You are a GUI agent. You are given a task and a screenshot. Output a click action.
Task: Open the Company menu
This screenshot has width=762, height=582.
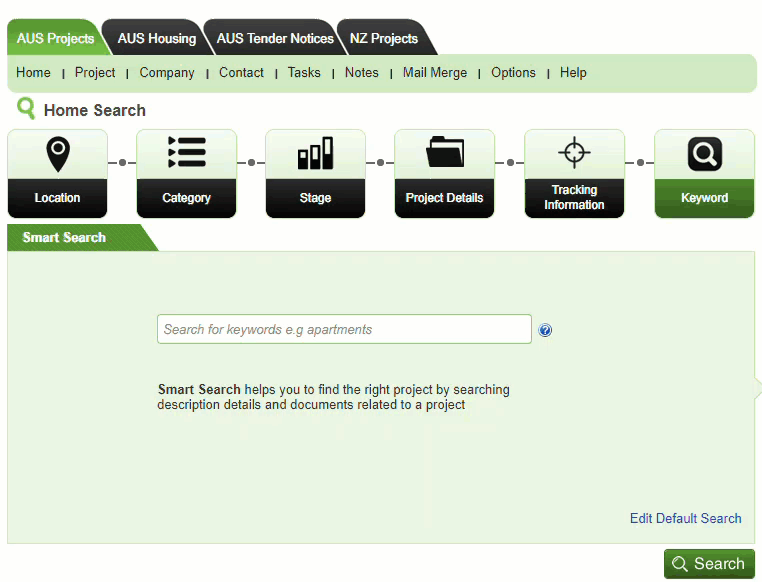pyautogui.click(x=167, y=72)
